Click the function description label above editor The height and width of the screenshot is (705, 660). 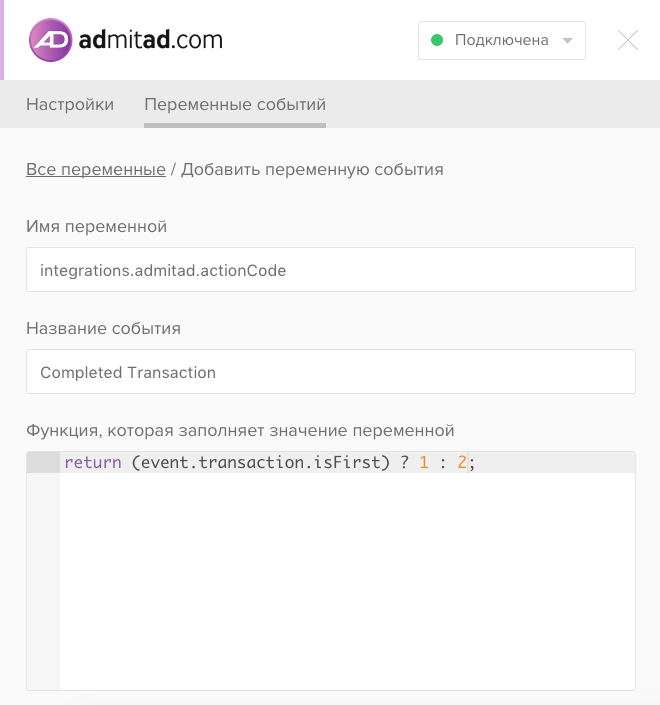coord(240,430)
